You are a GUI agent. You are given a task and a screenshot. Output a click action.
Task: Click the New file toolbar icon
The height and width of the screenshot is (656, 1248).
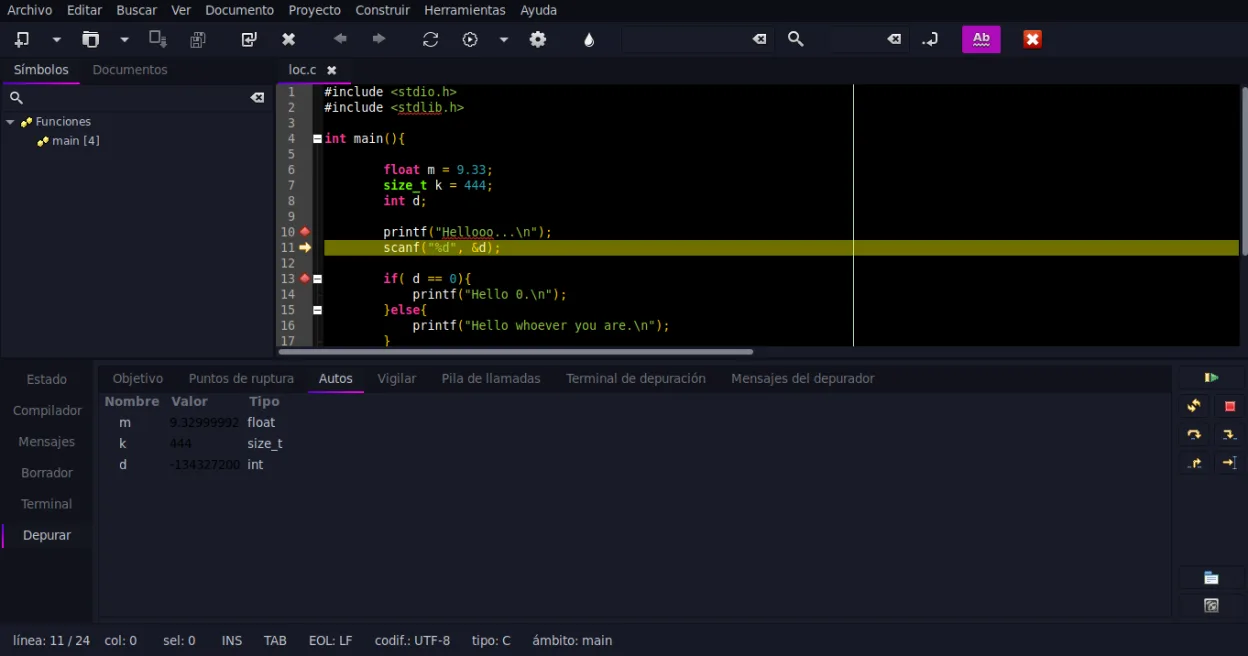(x=22, y=39)
